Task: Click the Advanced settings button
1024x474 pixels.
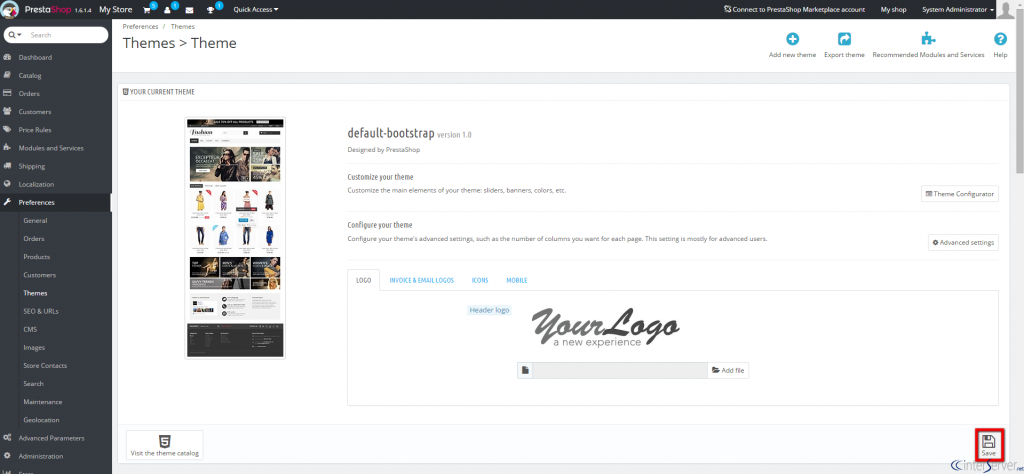Action: (x=963, y=242)
